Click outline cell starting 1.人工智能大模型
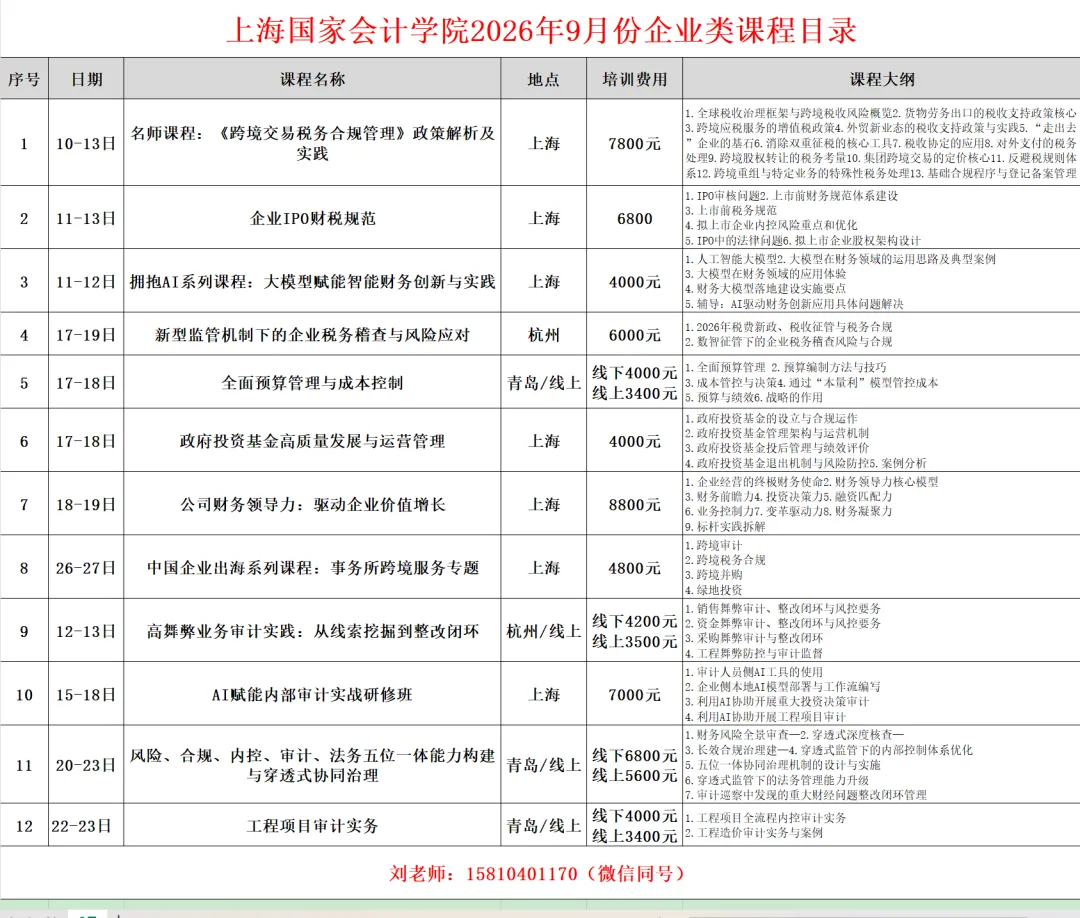1080x918 pixels. [x=882, y=281]
